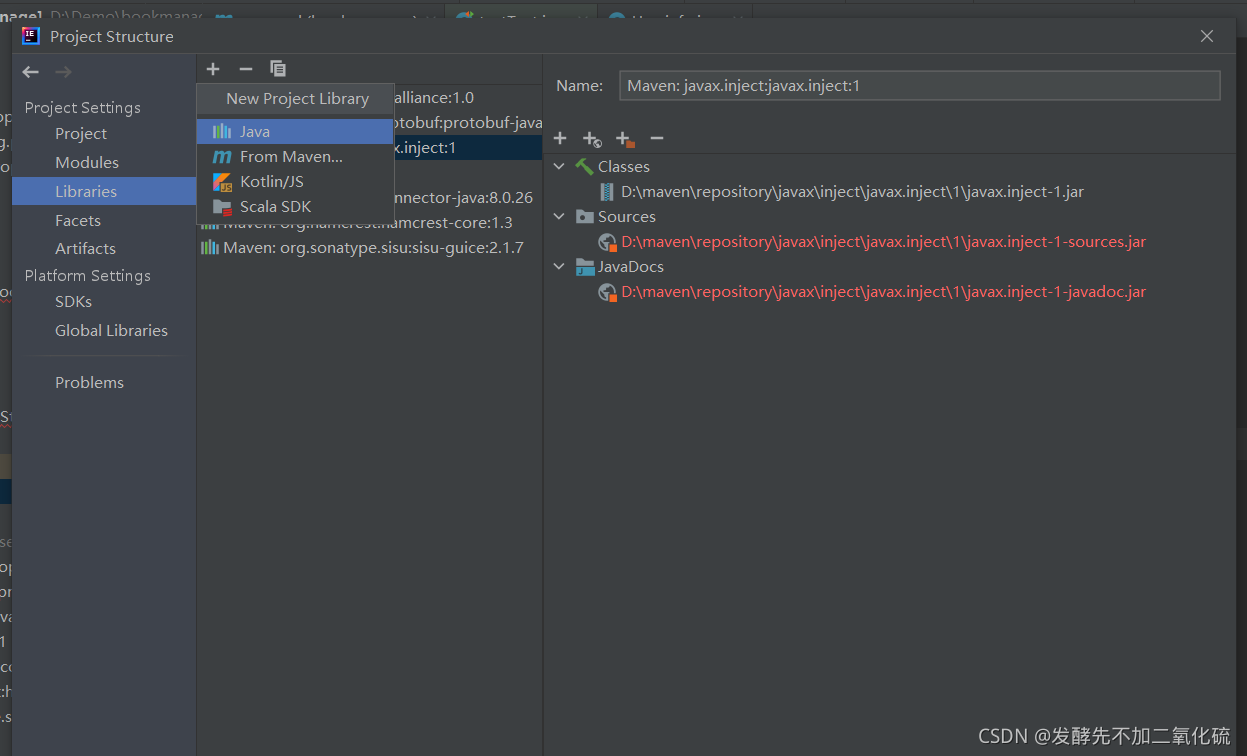The image size is (1247, 756).
Task: Click the specify documentation URL icon
Action: tap(592, 138)
